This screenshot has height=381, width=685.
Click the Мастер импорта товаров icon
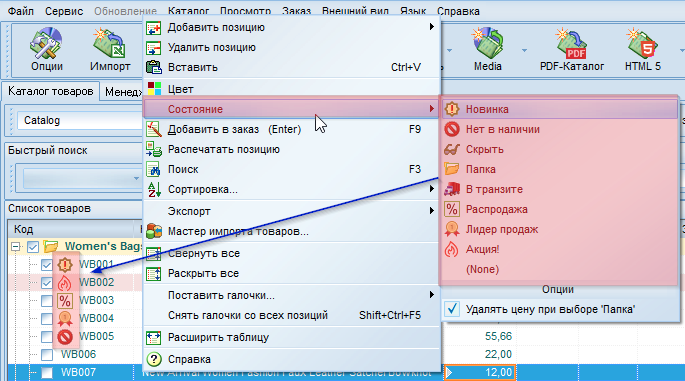[x=154, y=231]
